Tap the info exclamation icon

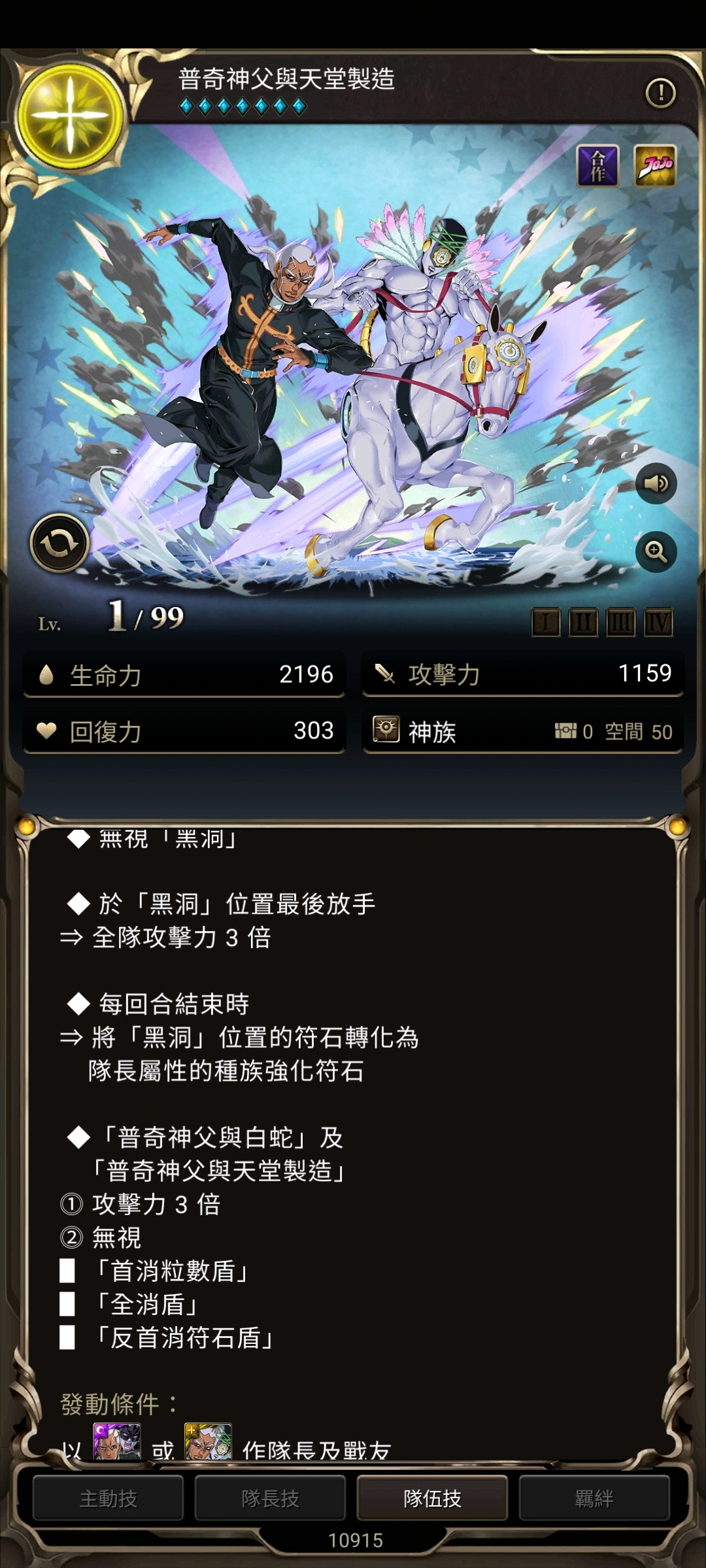[660, 93]
